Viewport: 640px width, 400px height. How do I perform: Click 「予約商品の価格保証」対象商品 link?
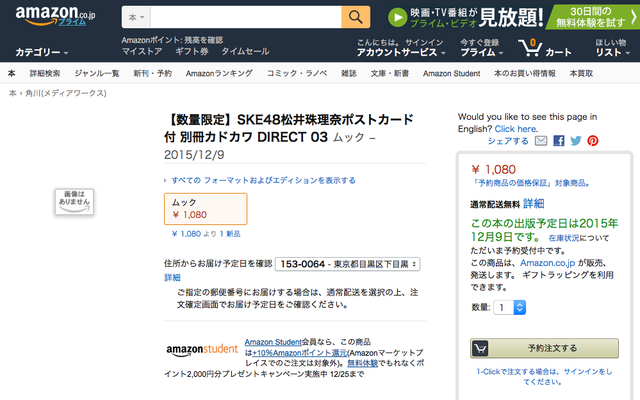tap(530, 183)
